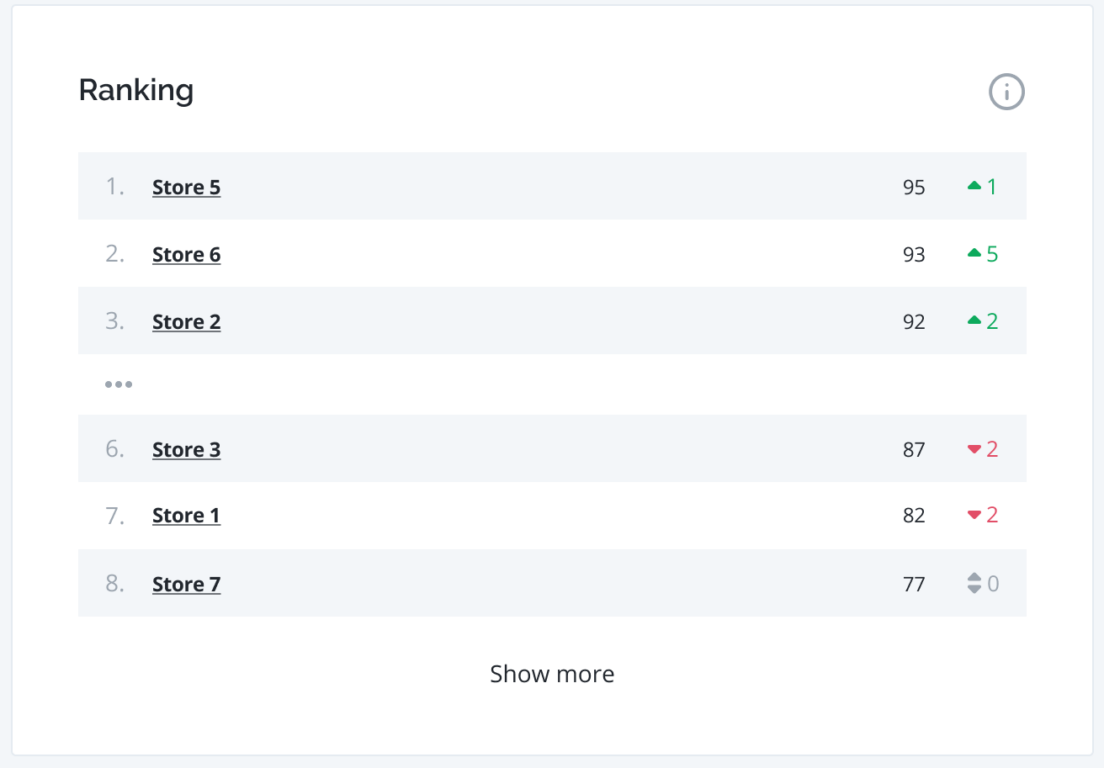Viewport: 1104px width, 768px height.
Task: Click green up arrow for Store 6
Action: (x=974, y=253)
